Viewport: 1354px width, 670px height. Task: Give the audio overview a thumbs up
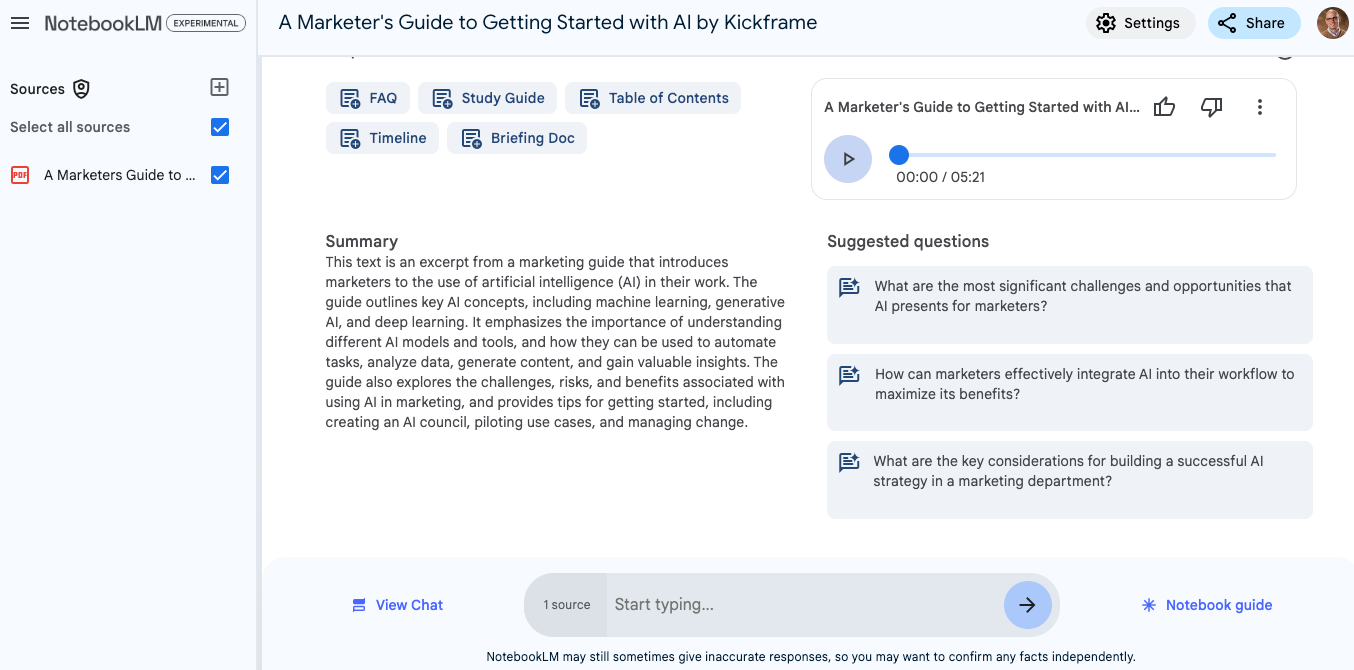click(1164, 107)
